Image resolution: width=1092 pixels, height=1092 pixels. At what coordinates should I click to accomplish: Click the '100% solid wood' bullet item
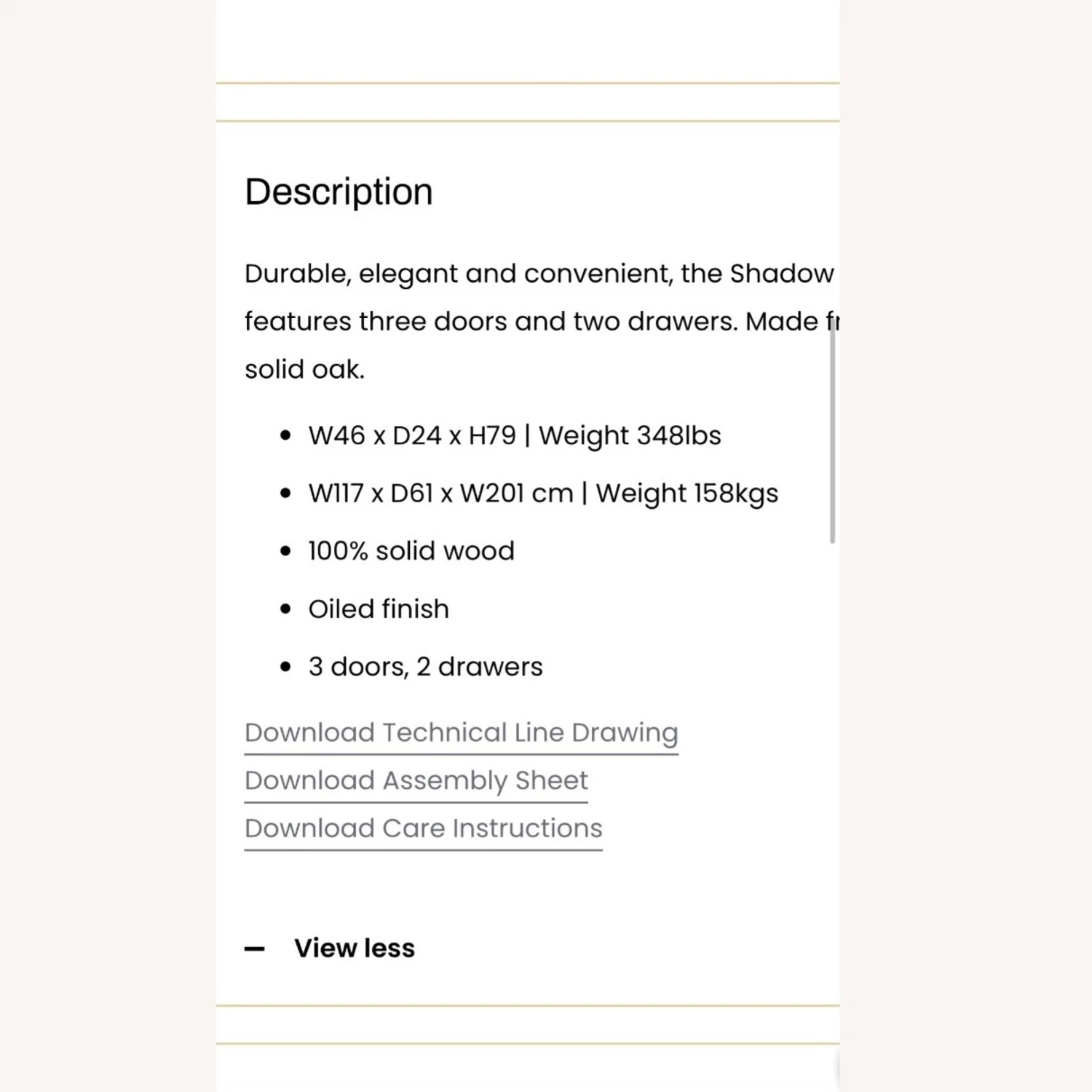click(x=411, y=551)
